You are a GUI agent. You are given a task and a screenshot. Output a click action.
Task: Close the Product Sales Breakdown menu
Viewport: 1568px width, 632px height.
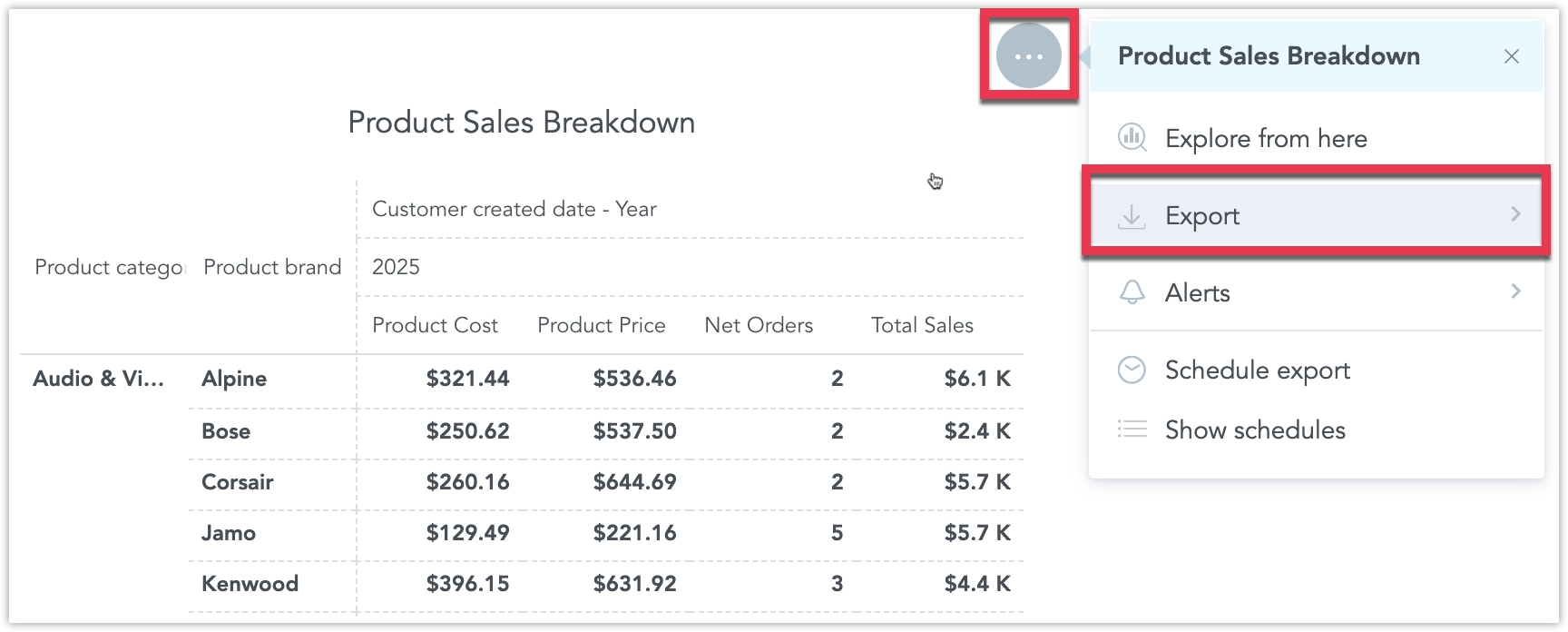coord(1512,56)
